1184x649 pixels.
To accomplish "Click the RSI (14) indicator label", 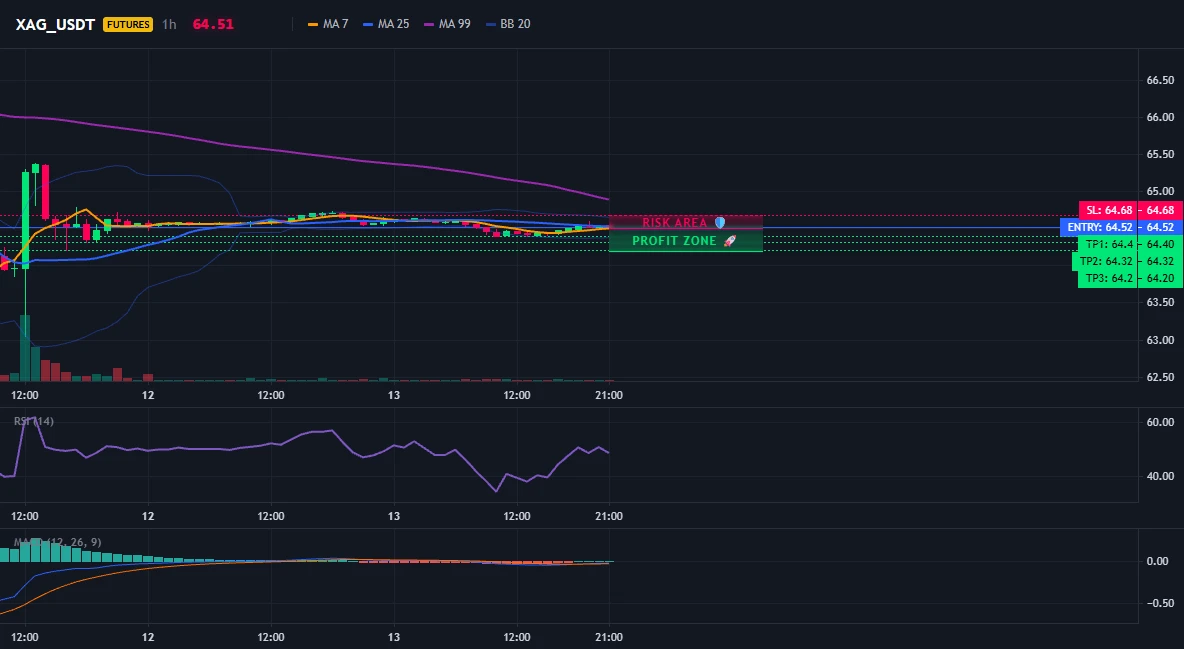I will 34,421.
